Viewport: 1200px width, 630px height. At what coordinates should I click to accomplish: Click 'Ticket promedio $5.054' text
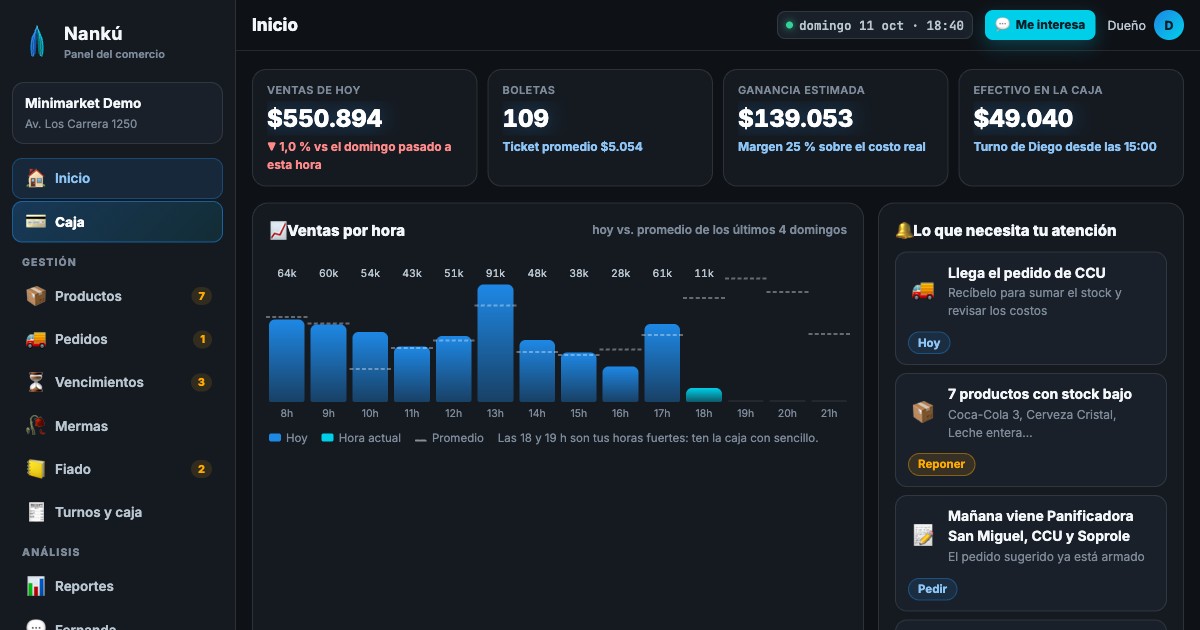(573, 147)
